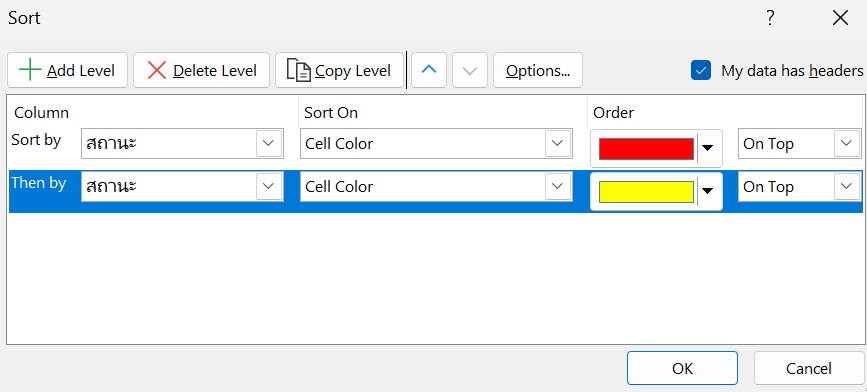Open color picker arrow beside red swatch
867x392 pixels.
[708, 148]
